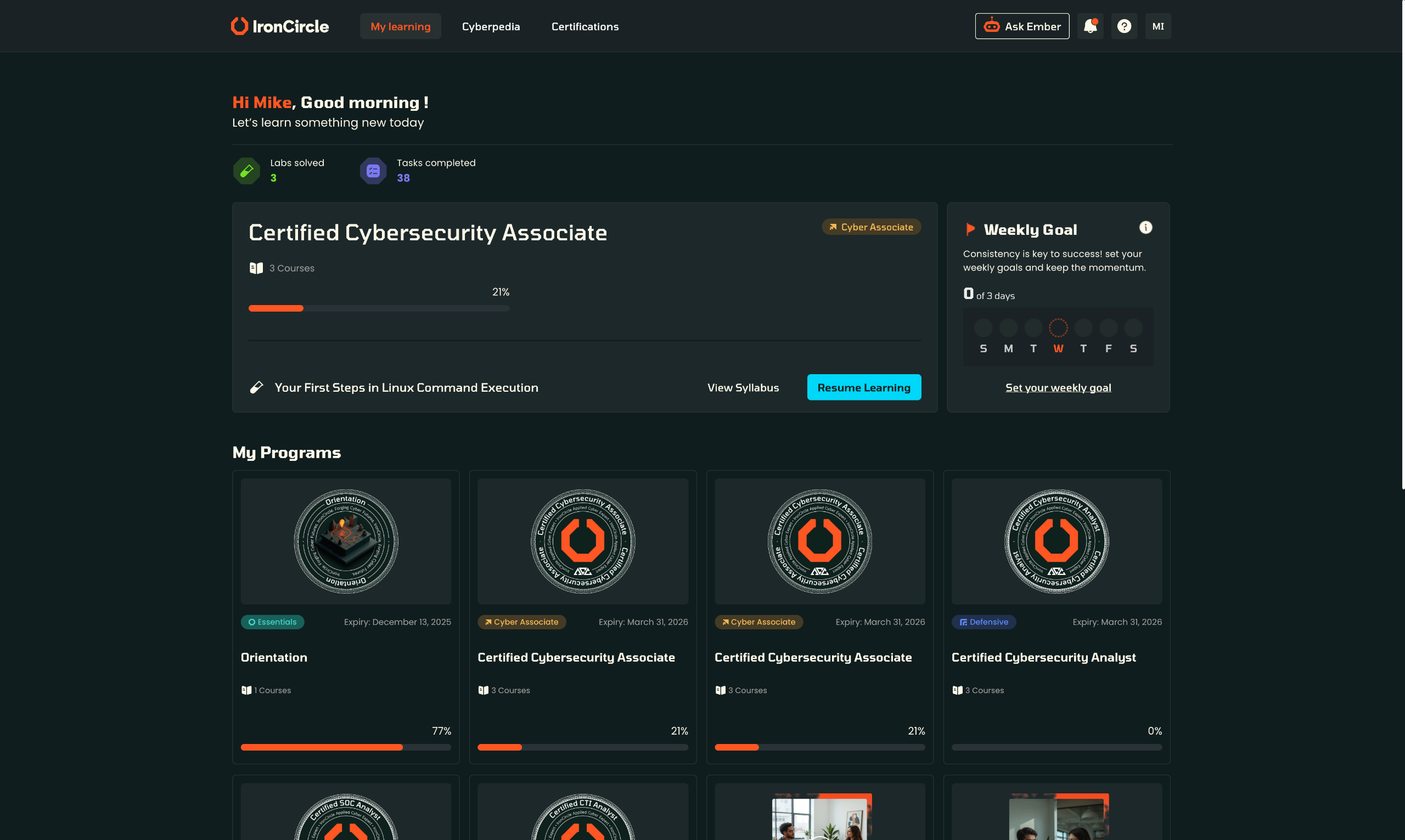Click the Cyber Associate tag badge
This screenshot has height=840, width=1405.
tap(871, 227)
